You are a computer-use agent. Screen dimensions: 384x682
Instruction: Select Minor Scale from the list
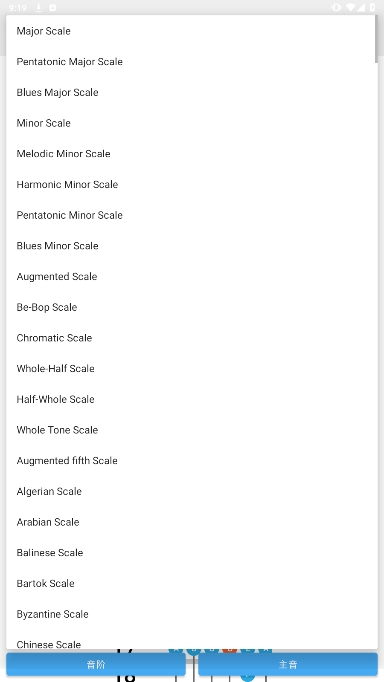click(192, 123)
